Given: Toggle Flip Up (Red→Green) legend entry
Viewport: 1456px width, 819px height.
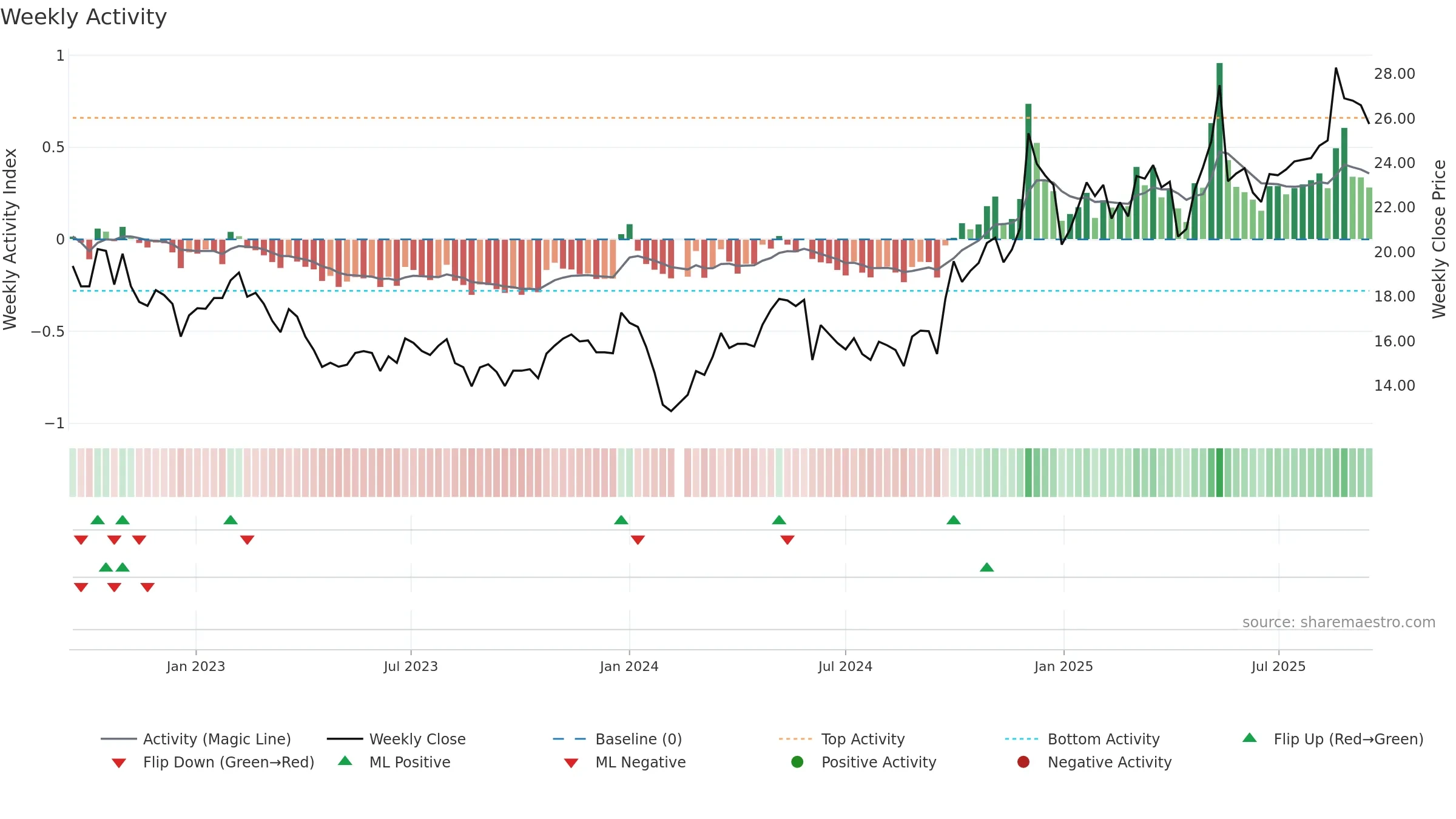Looking at the screenshot, I should [1332, 739].
